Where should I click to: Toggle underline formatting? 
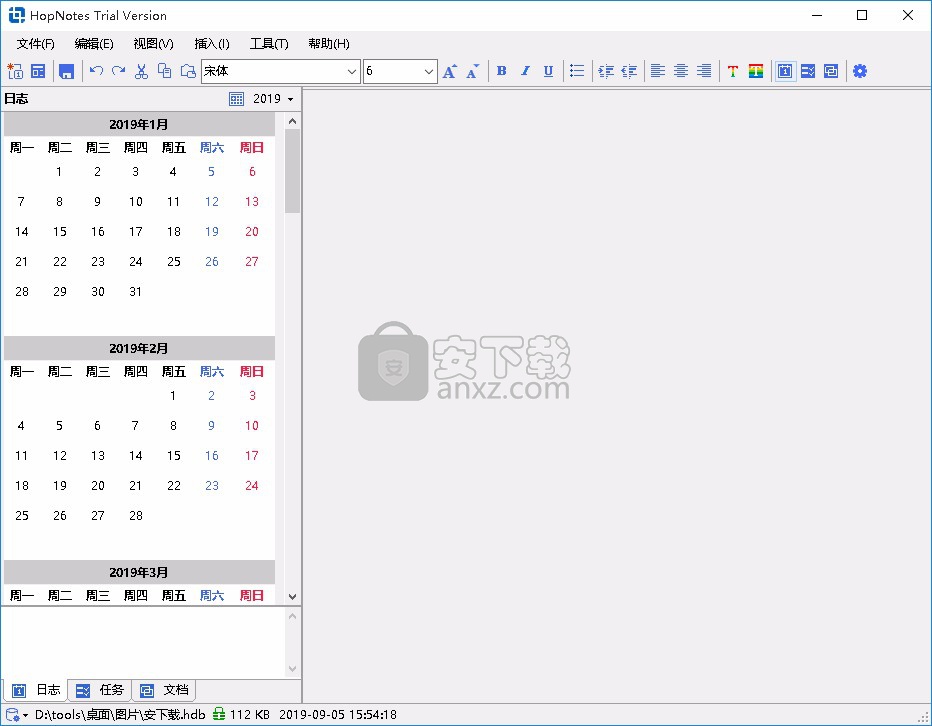(x=548, y=71)
